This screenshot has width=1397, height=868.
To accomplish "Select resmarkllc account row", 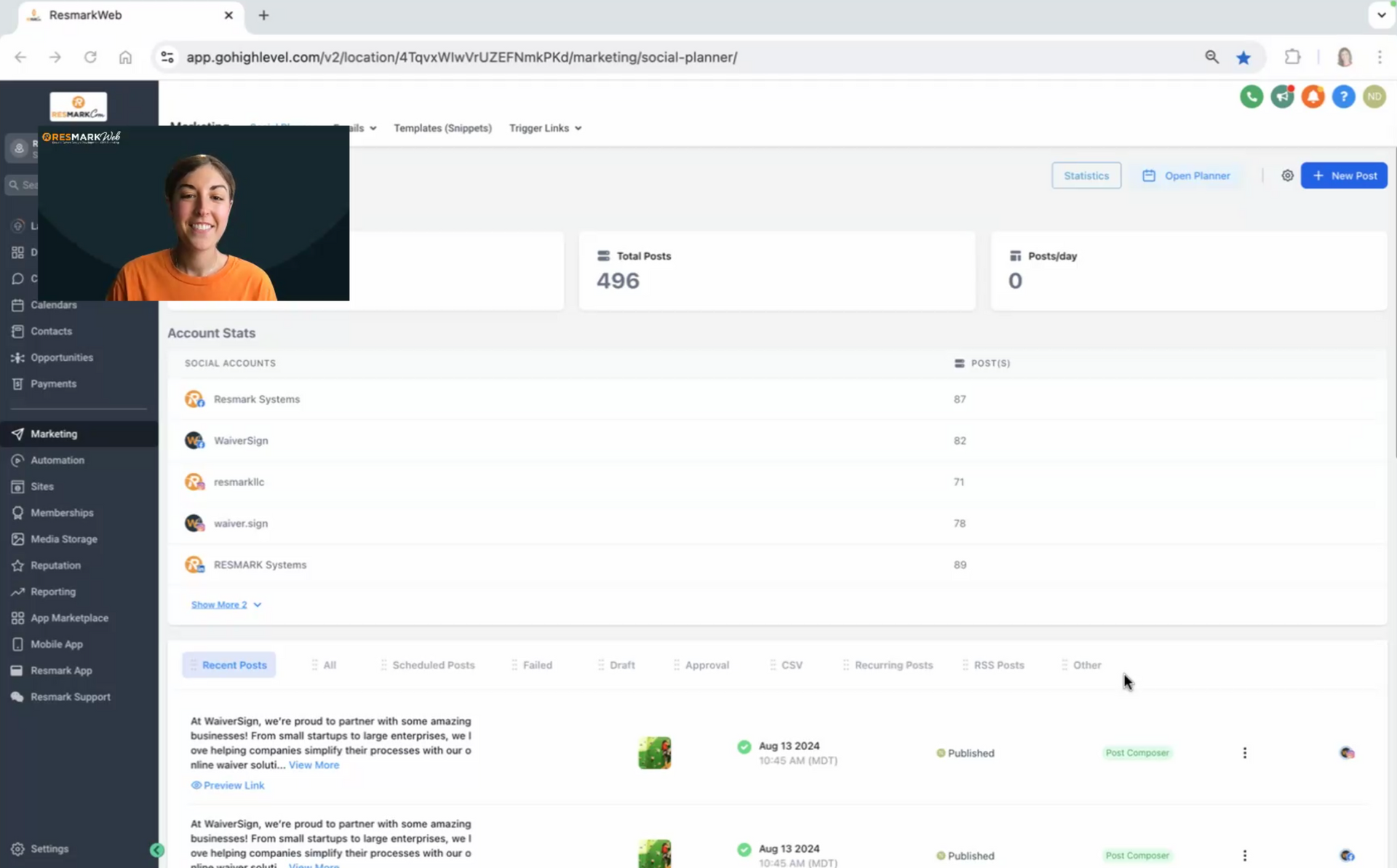I will tap(777, 482).
